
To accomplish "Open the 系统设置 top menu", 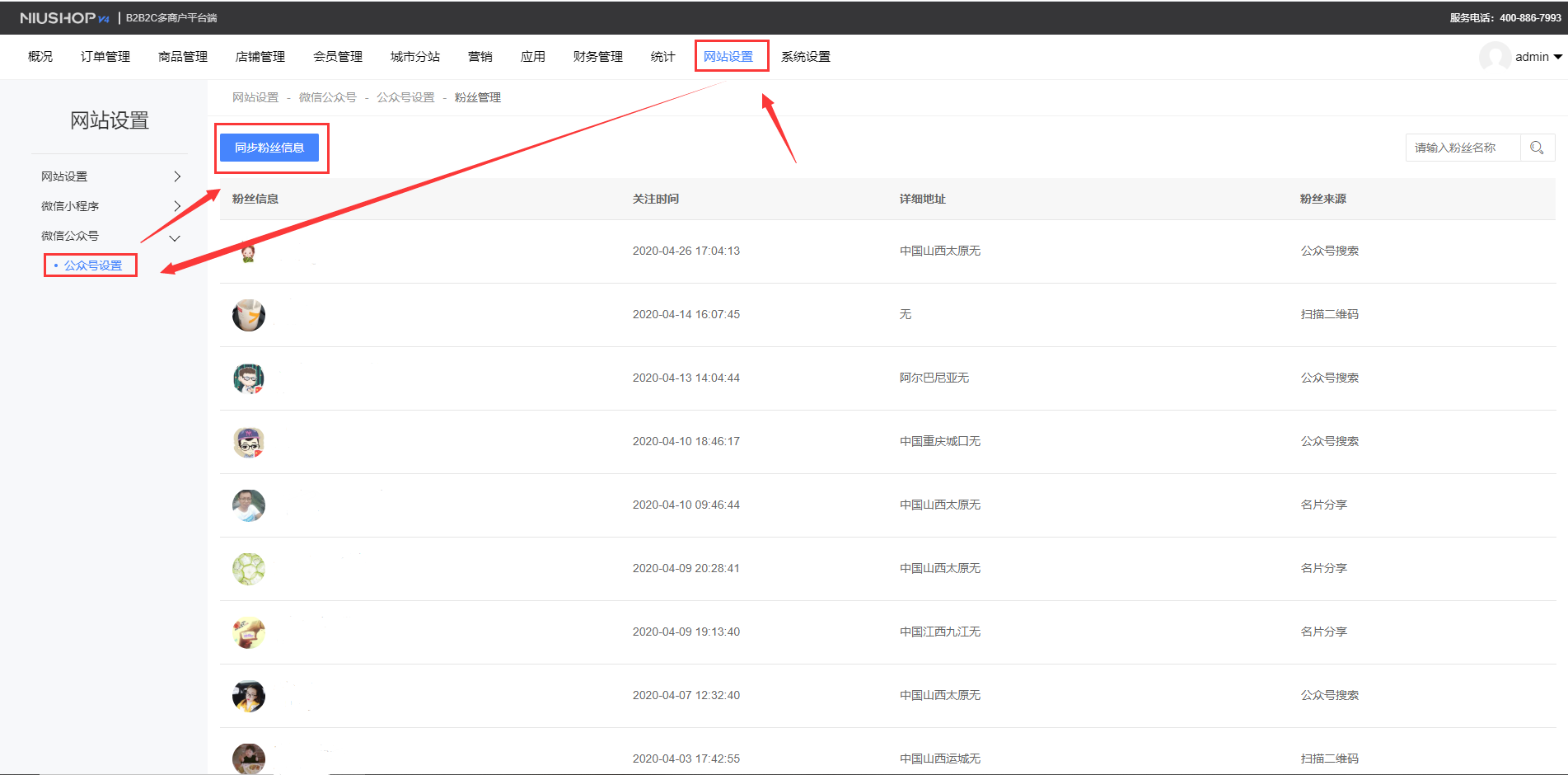I will pyautogui.click(x=806, y=57).
